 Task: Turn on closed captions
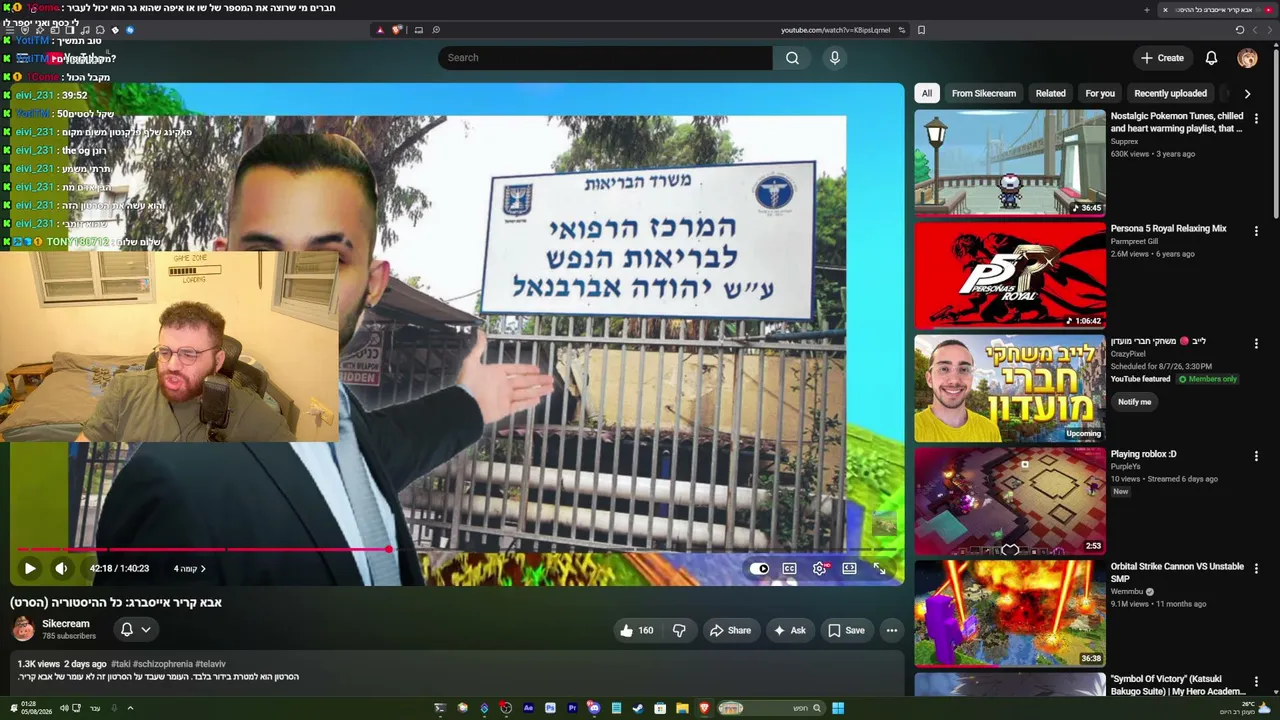[789, 568]
